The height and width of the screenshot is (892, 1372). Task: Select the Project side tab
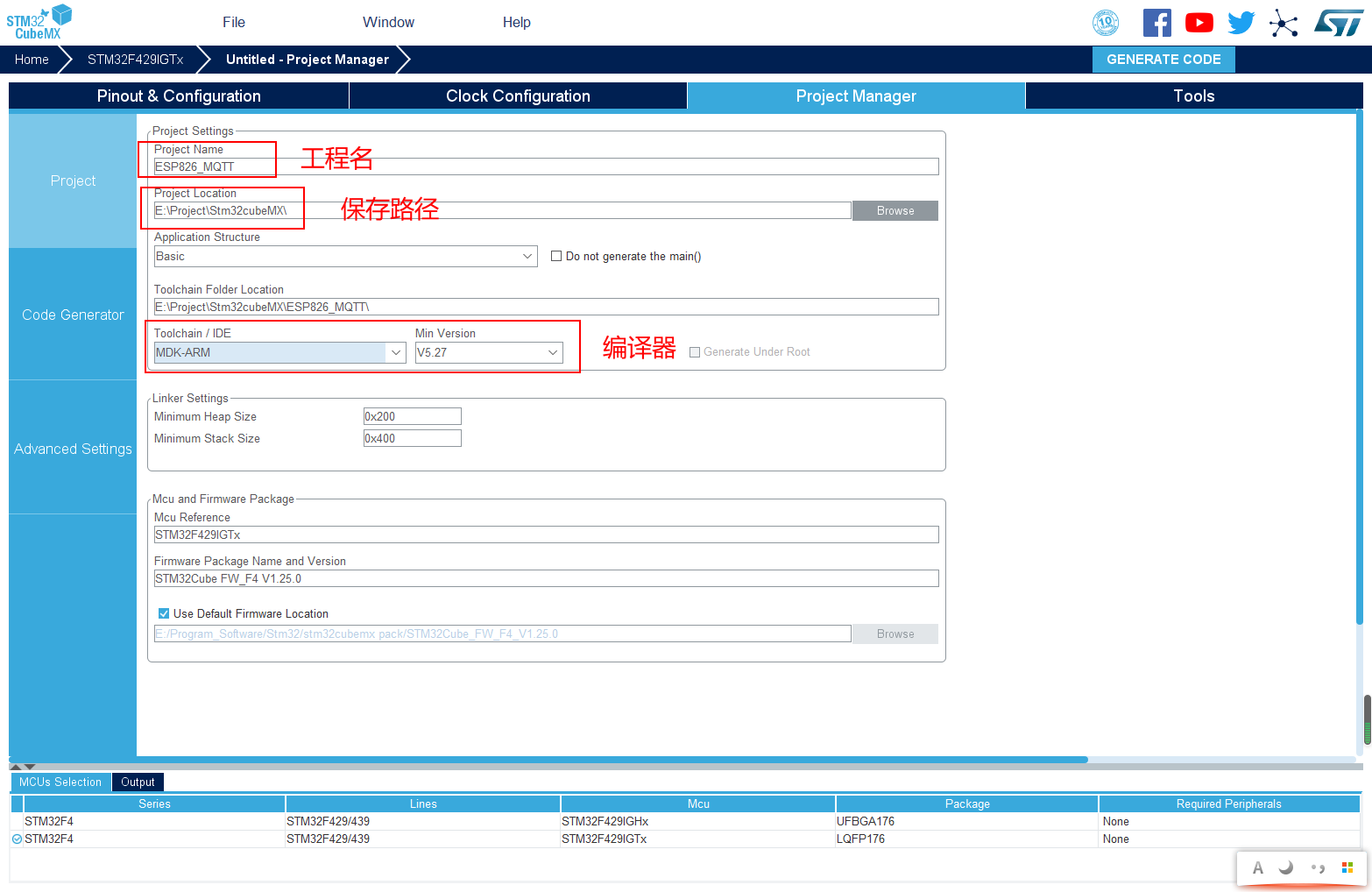73,181
